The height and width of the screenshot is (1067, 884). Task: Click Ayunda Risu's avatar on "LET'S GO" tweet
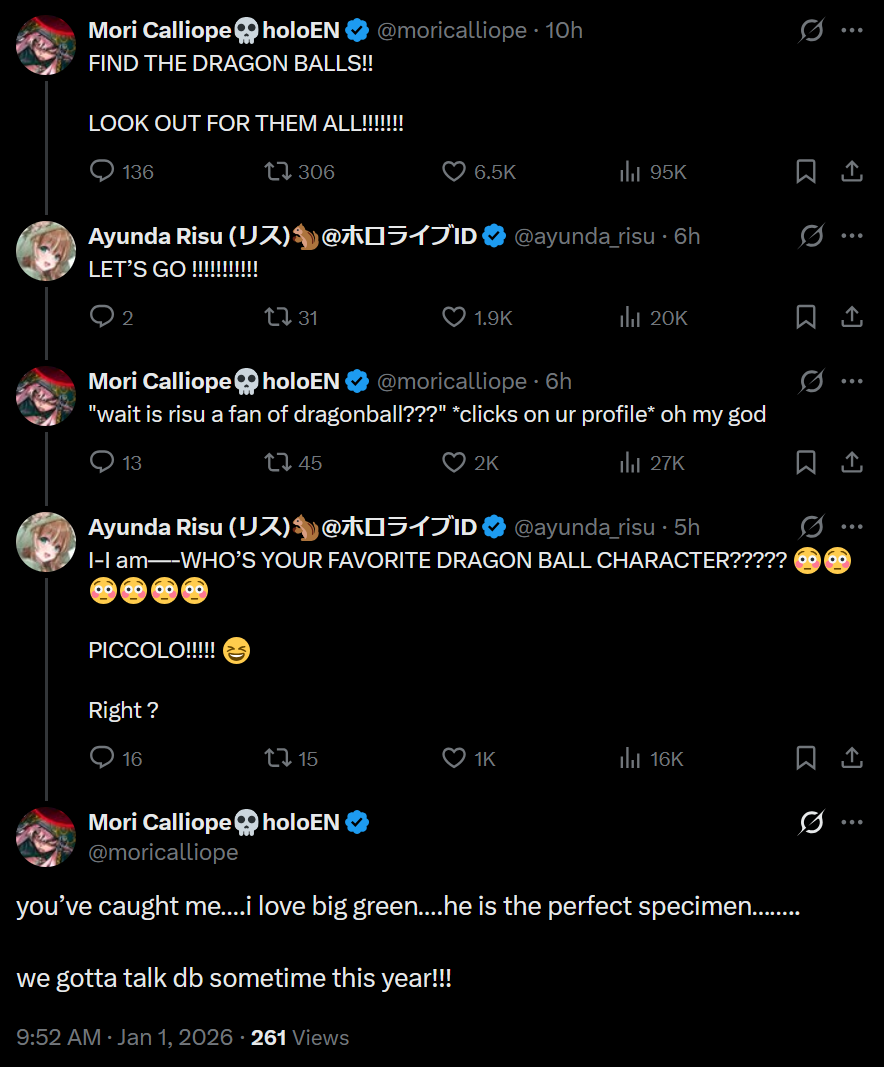pos(46,251)
